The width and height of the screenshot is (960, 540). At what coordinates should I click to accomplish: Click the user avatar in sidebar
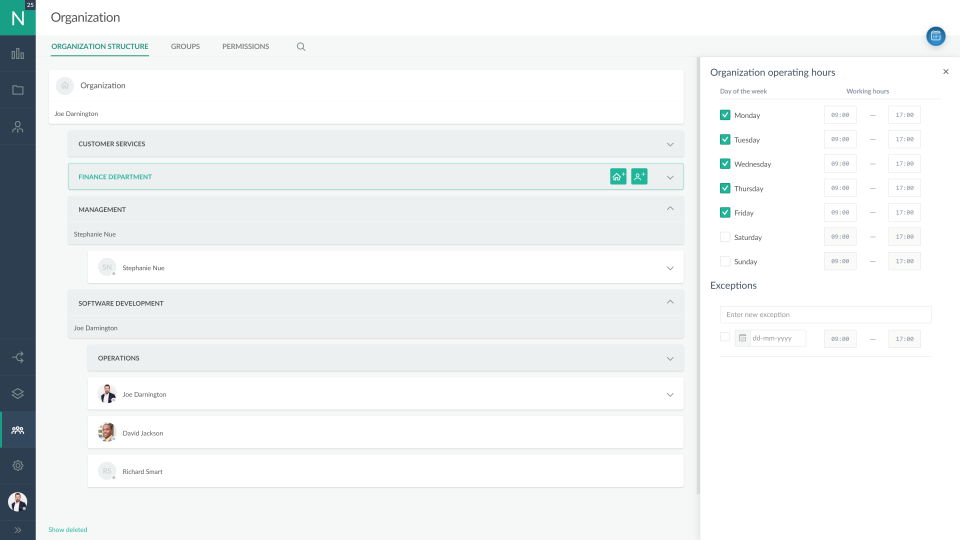[x=18, y=502]
